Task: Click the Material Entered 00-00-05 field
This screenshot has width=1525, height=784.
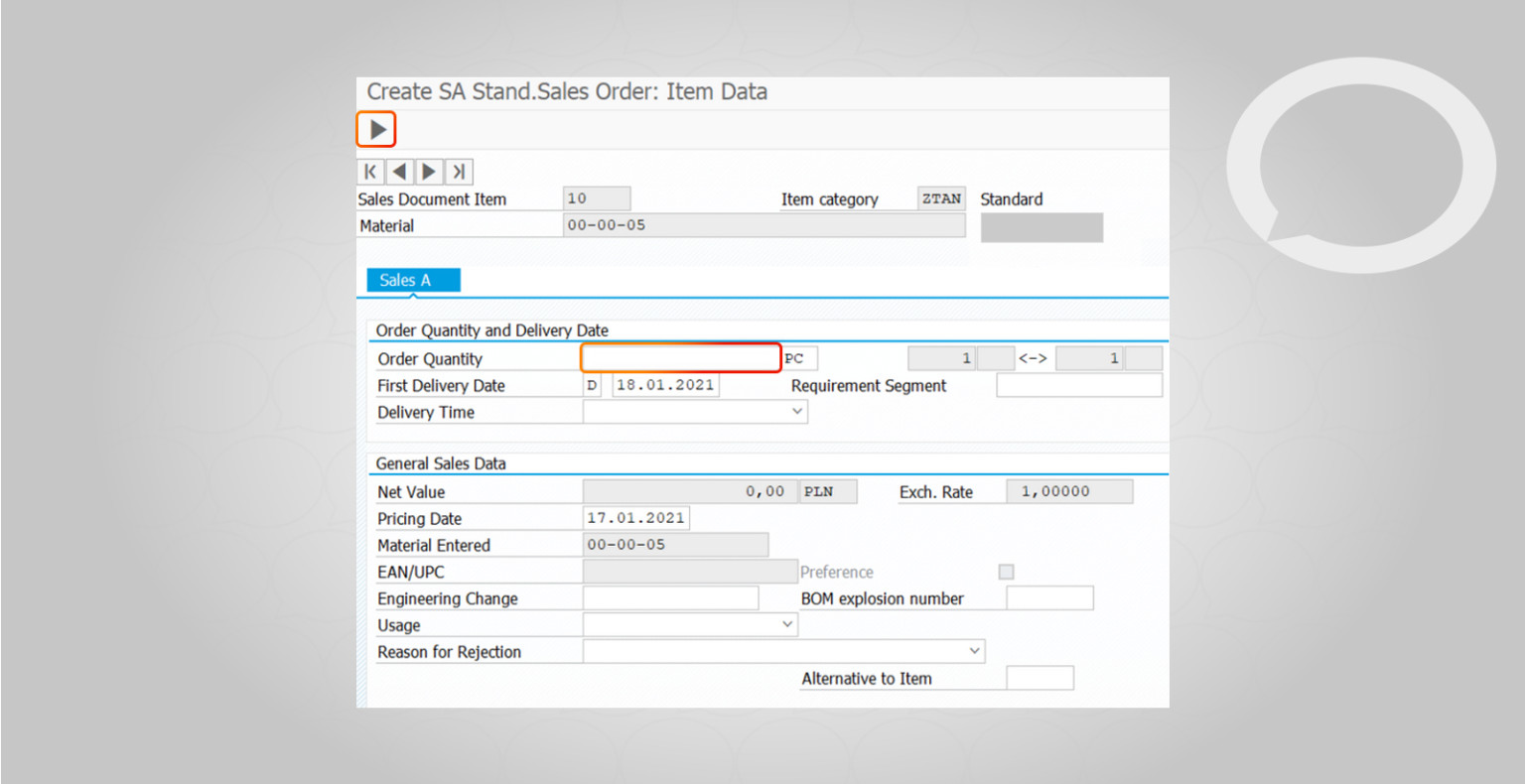Action: point(675,544)
